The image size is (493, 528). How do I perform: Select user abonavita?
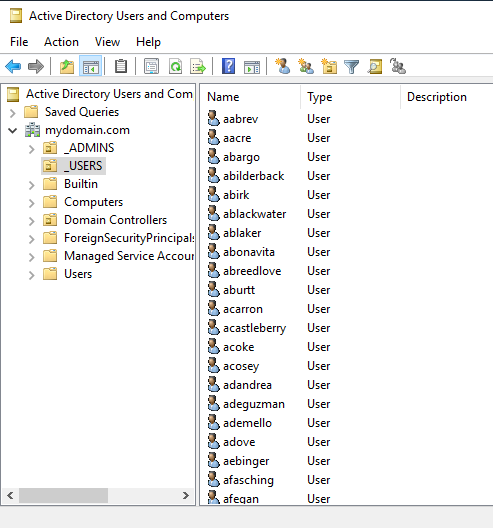249,252
